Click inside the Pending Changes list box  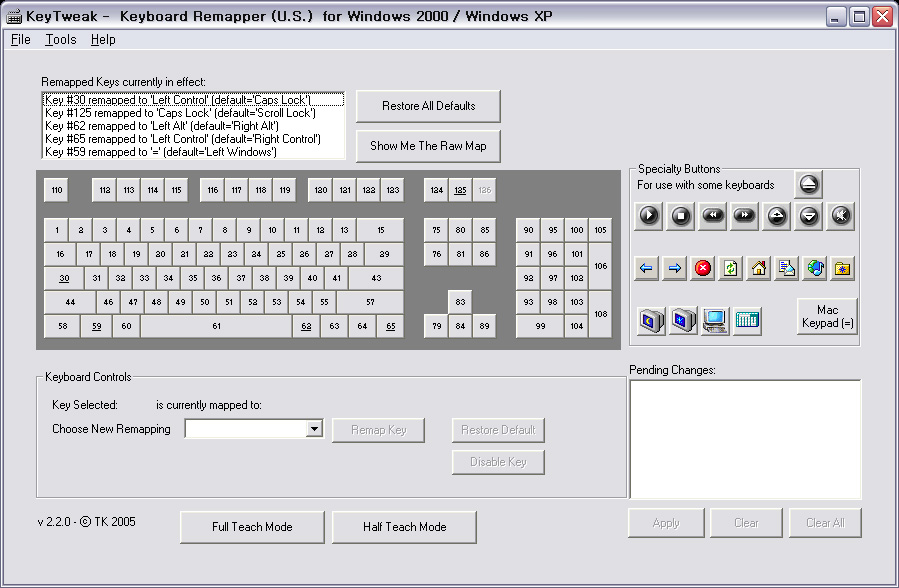pyautogui.click(x=745, y=440)
